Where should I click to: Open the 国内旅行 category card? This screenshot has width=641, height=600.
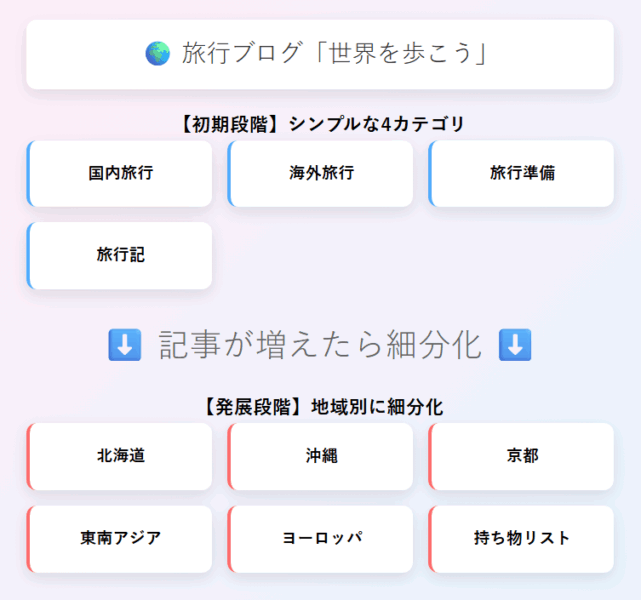tap(120, 173)
